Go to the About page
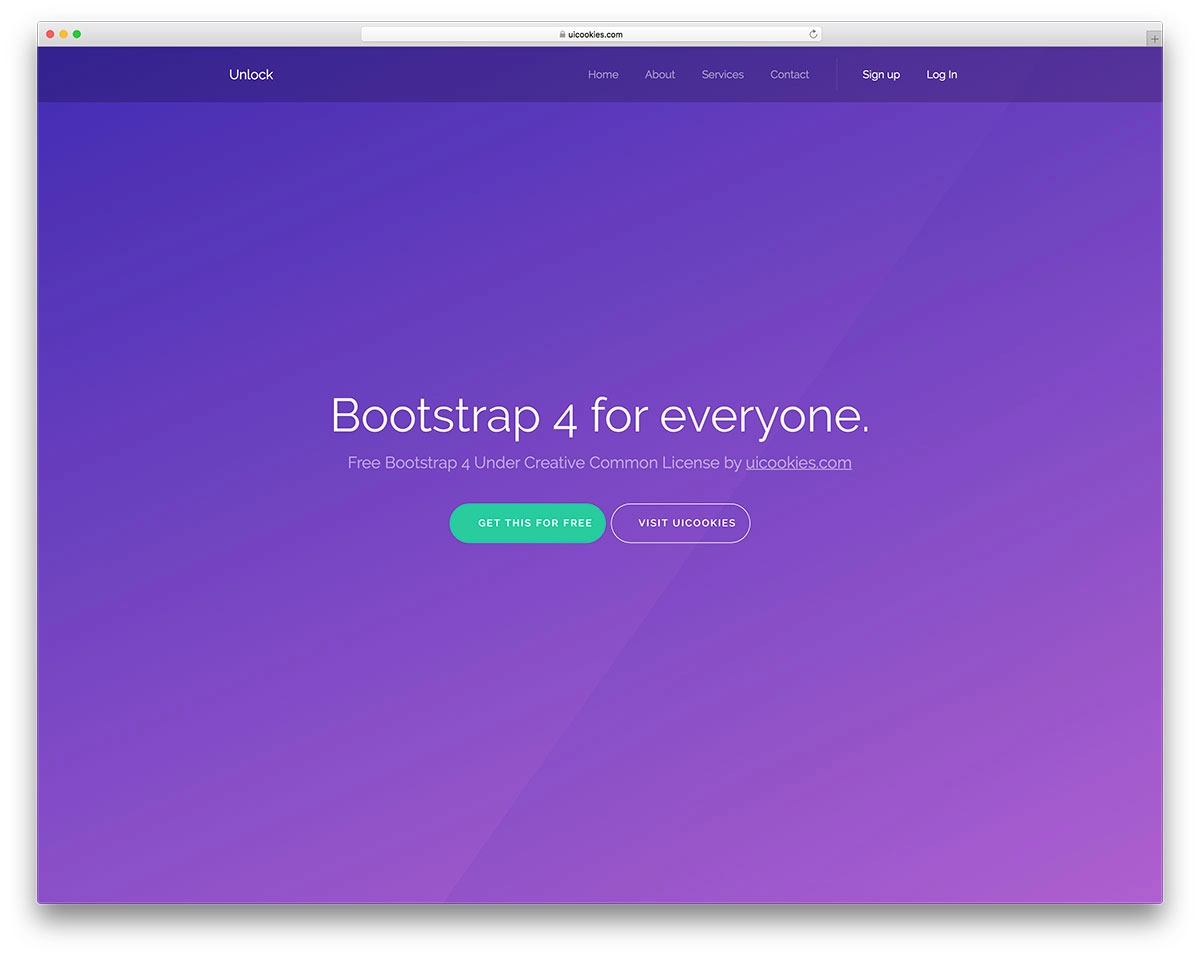Image resolution: width=1200 pixels, height=957 pixels. [660, 75]
